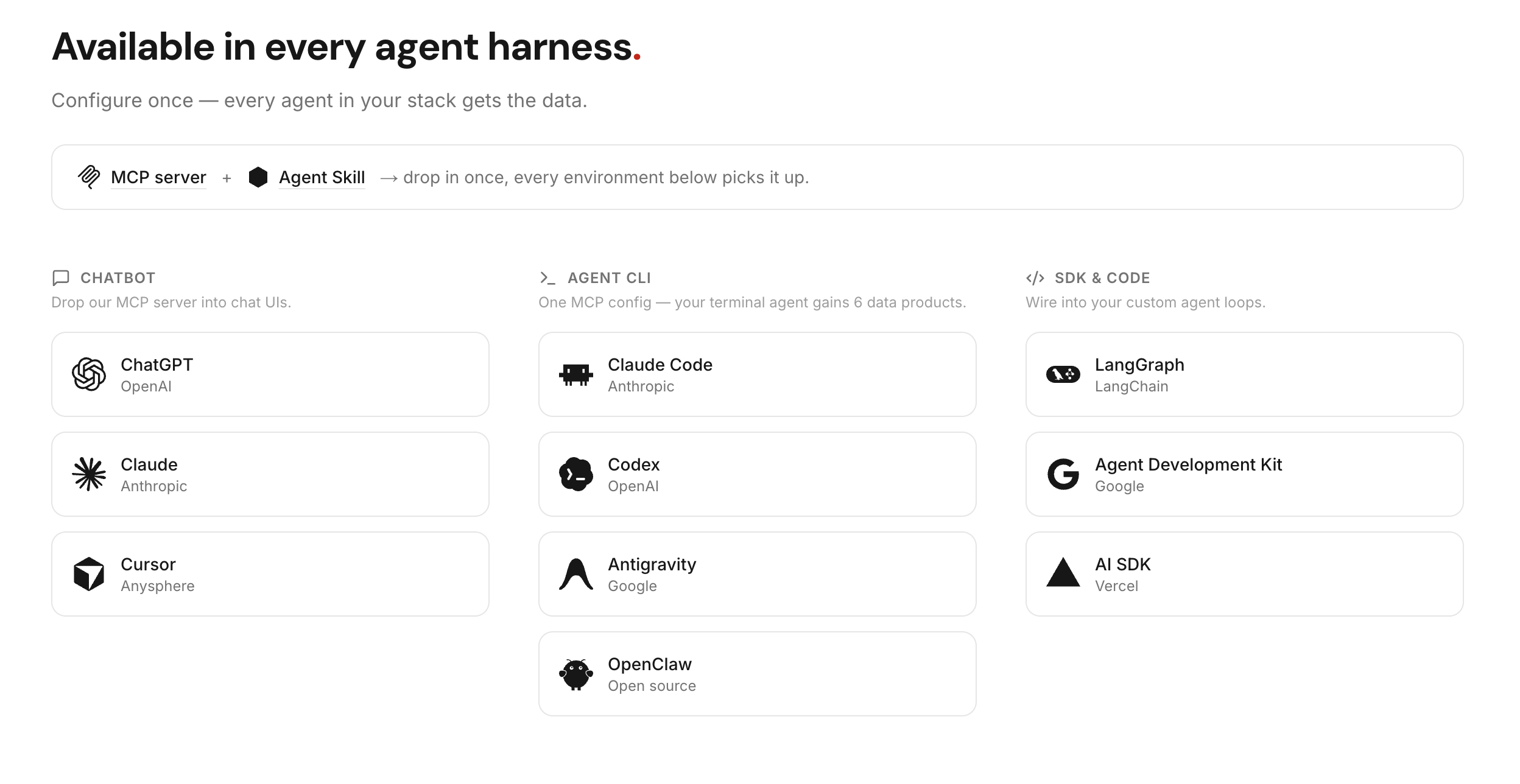Image resolution: width=1520 pixels, height=784 pixels.
Task: Click the OpenClaw creature icon
Action: click(x=576, y=674)
